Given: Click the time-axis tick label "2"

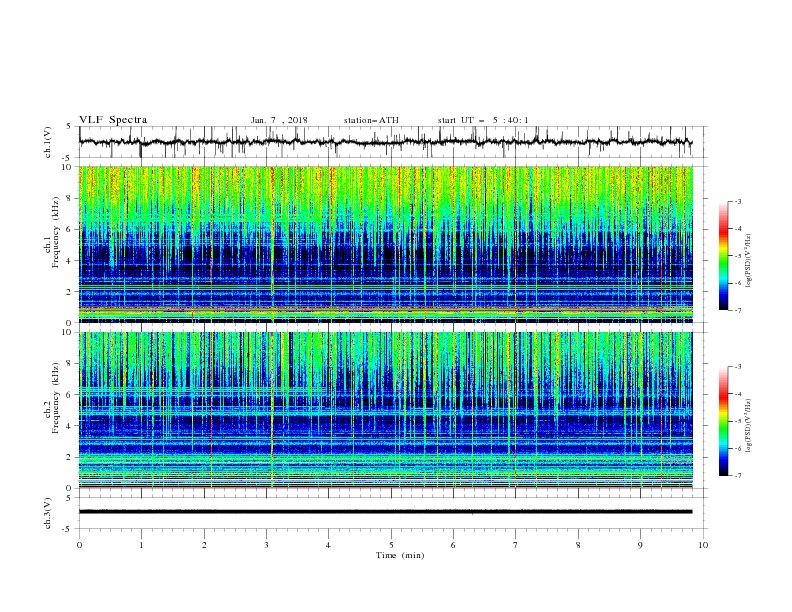Looking at the screenshot, I should tap(204, 545).
